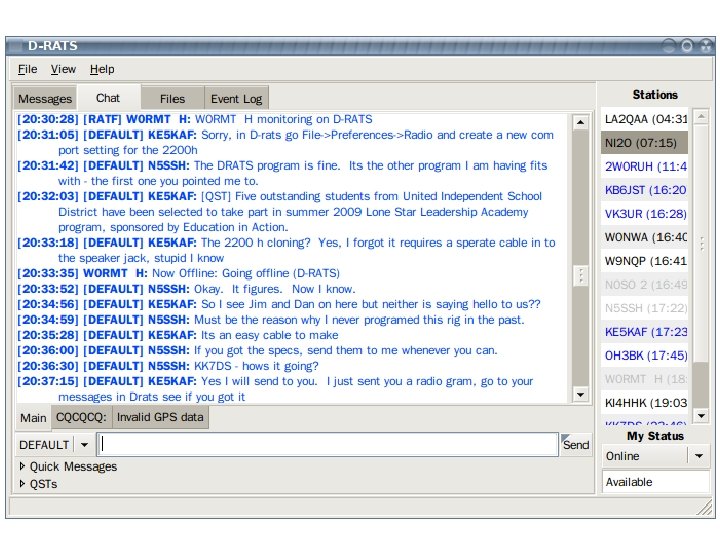Click chat scrollbar up arrow
720x540 pixels.
click(x=580, y=122)
